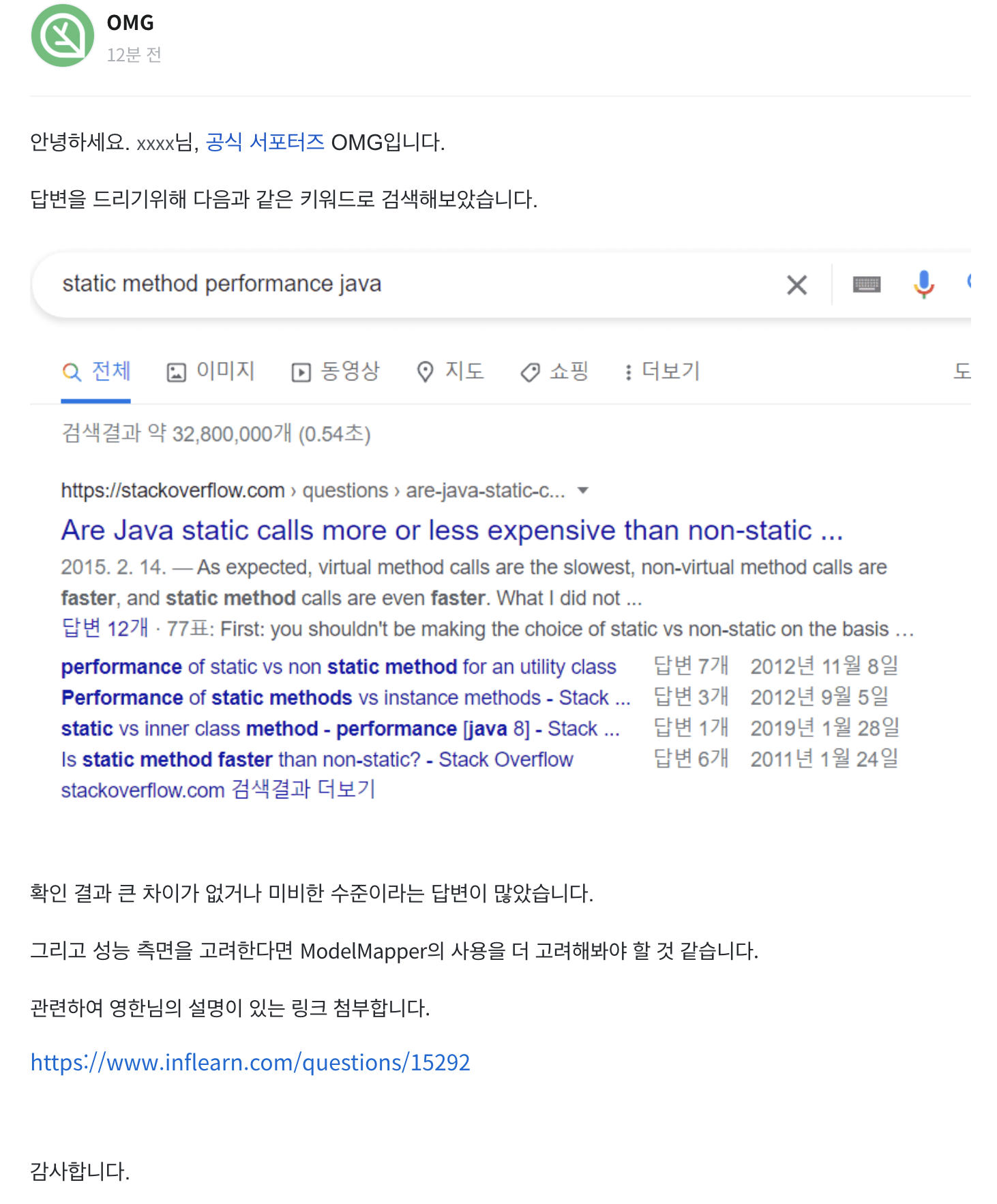997x1204 pixels.
Task: Clear search with the X icon
Action: (x=797, y=285)
